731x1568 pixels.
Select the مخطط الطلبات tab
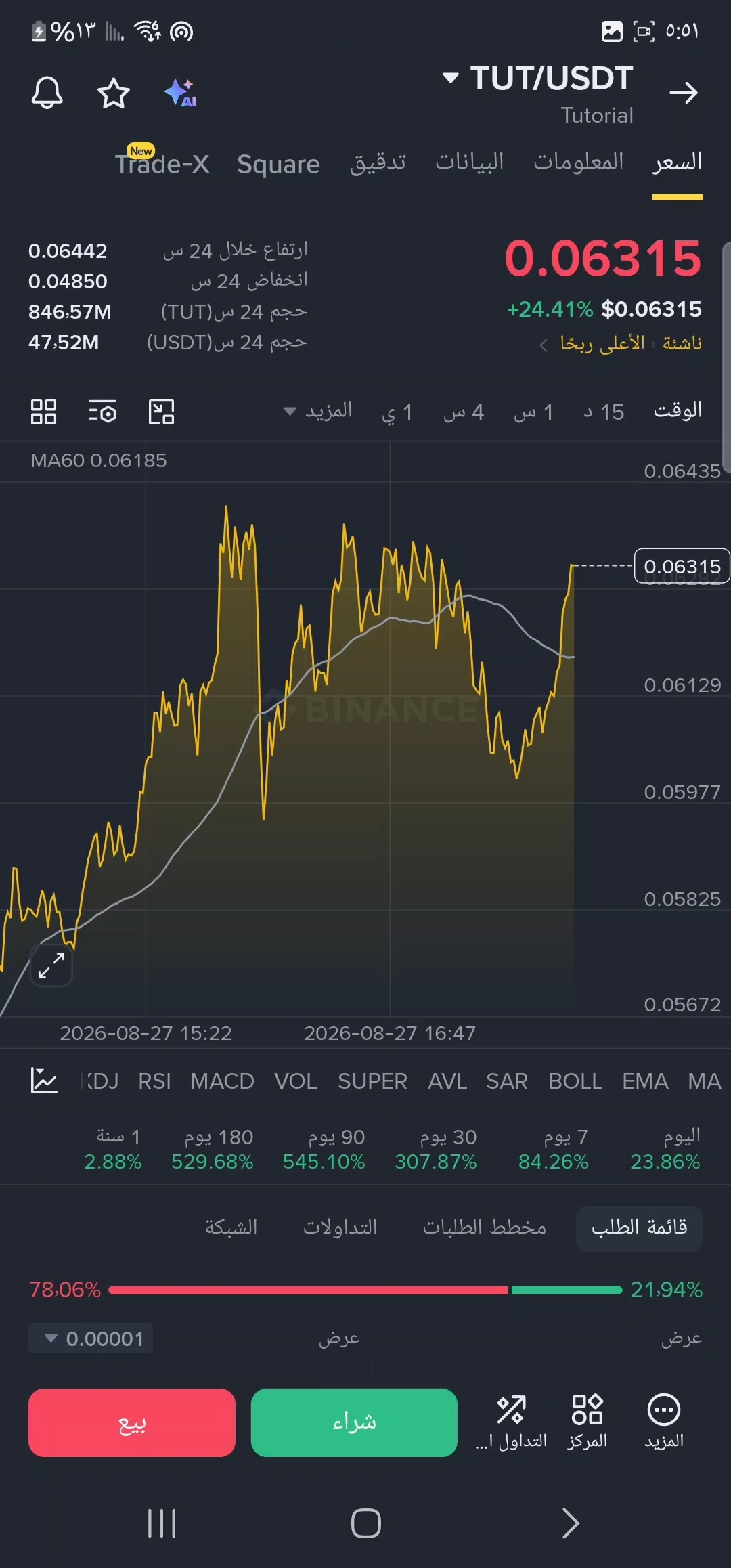pos(485,1227)
